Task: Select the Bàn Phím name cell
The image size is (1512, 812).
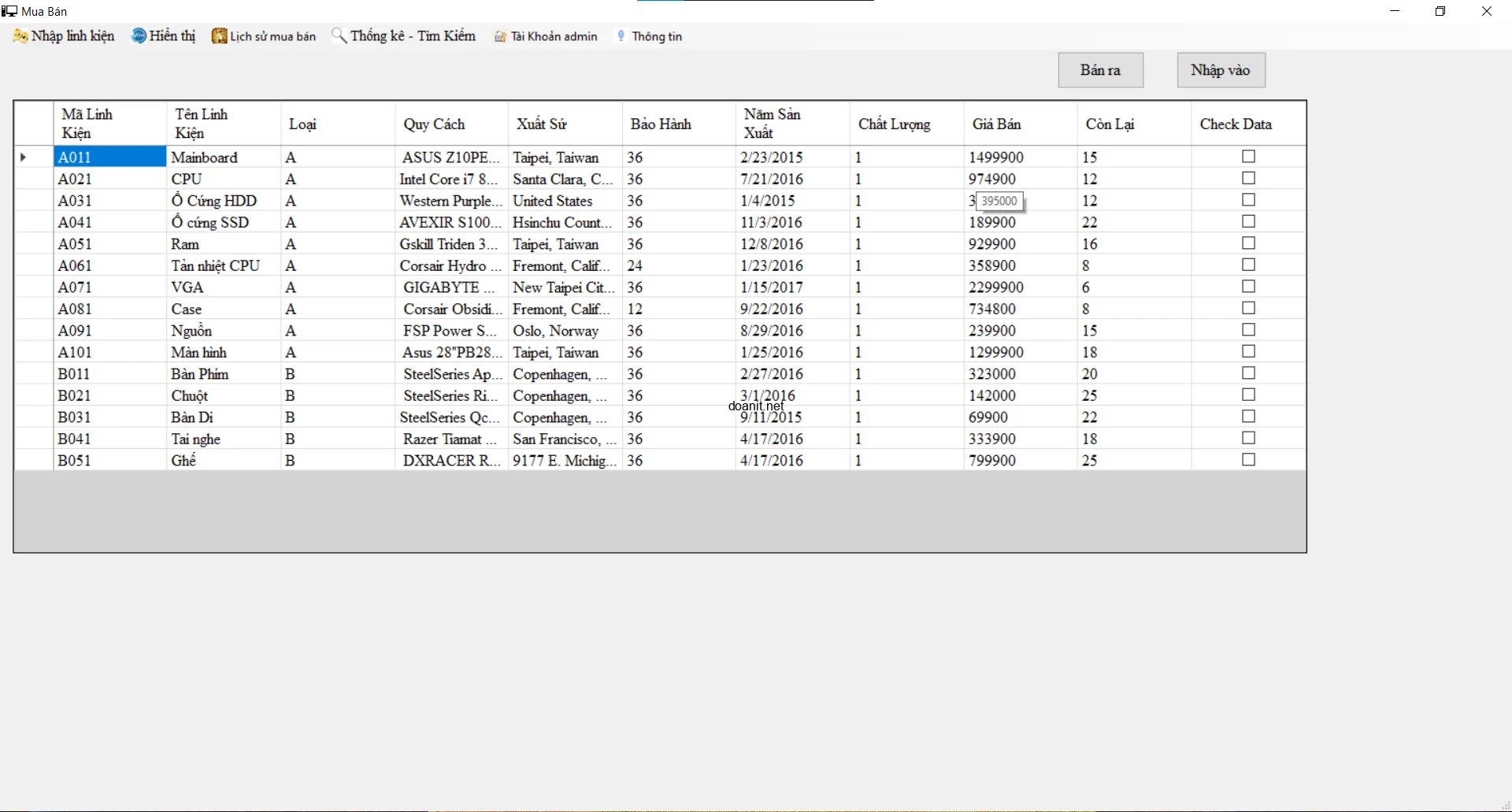Action: [x=223, y=374]
